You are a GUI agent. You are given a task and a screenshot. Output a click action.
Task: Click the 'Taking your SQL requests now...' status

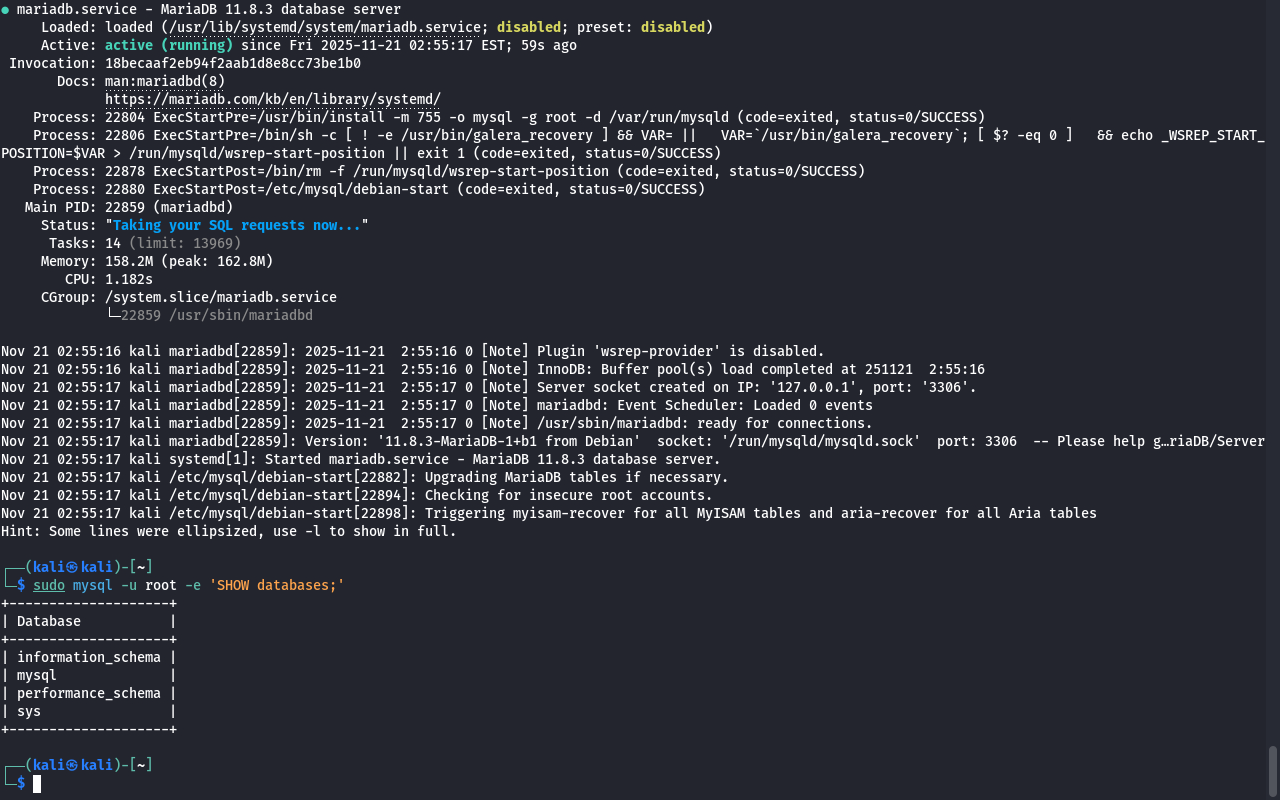pos(236,225)
